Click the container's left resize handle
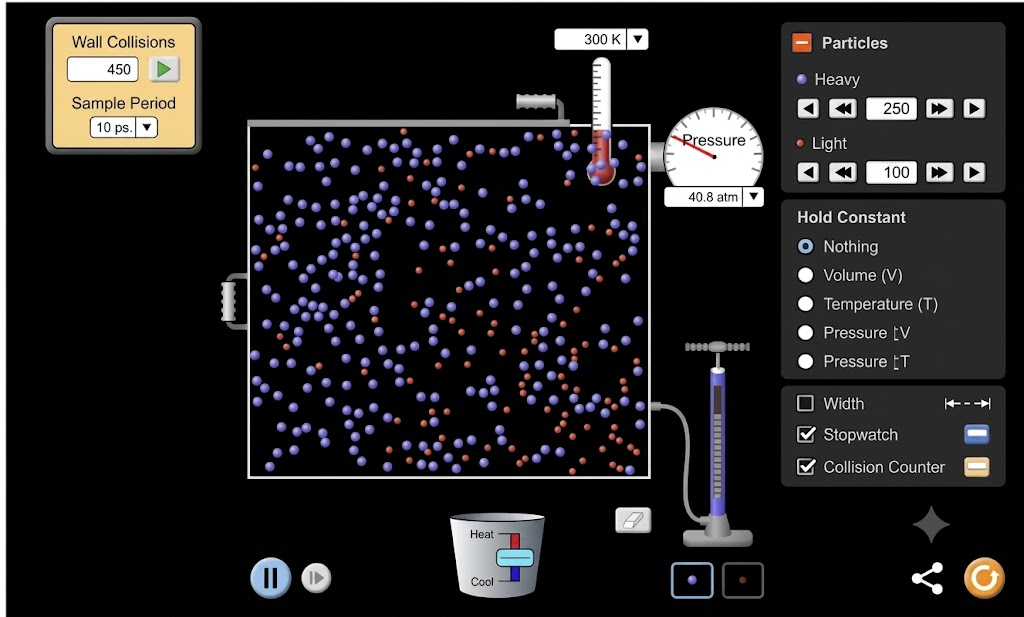The width and height of the screenshot is (1024, 617). [x=231, y=301]
